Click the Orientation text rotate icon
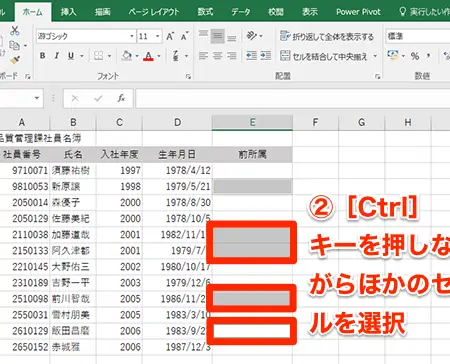This screenshot has width=450, height=364. pyautogui.click(x=252, y=36)
